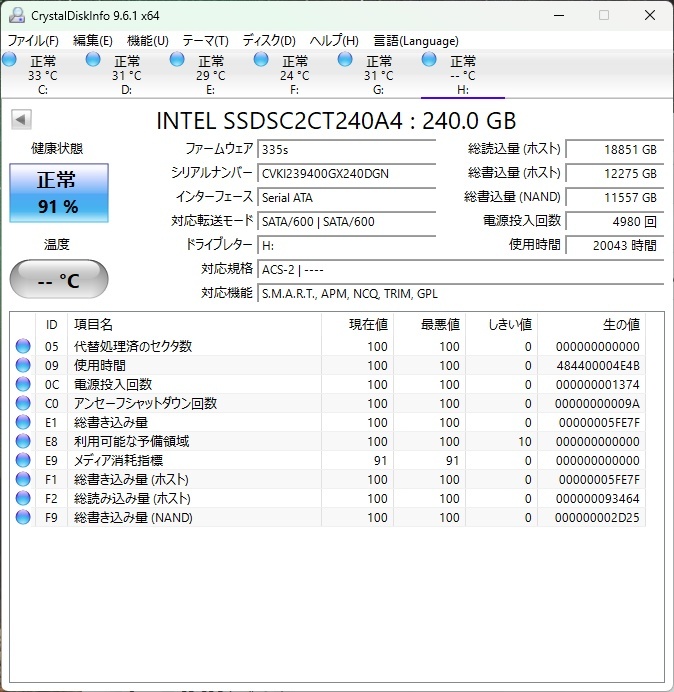The image size is (674, 692).
Task: Click status orb for attribute F2 row
Action: [x=23, y=498]
